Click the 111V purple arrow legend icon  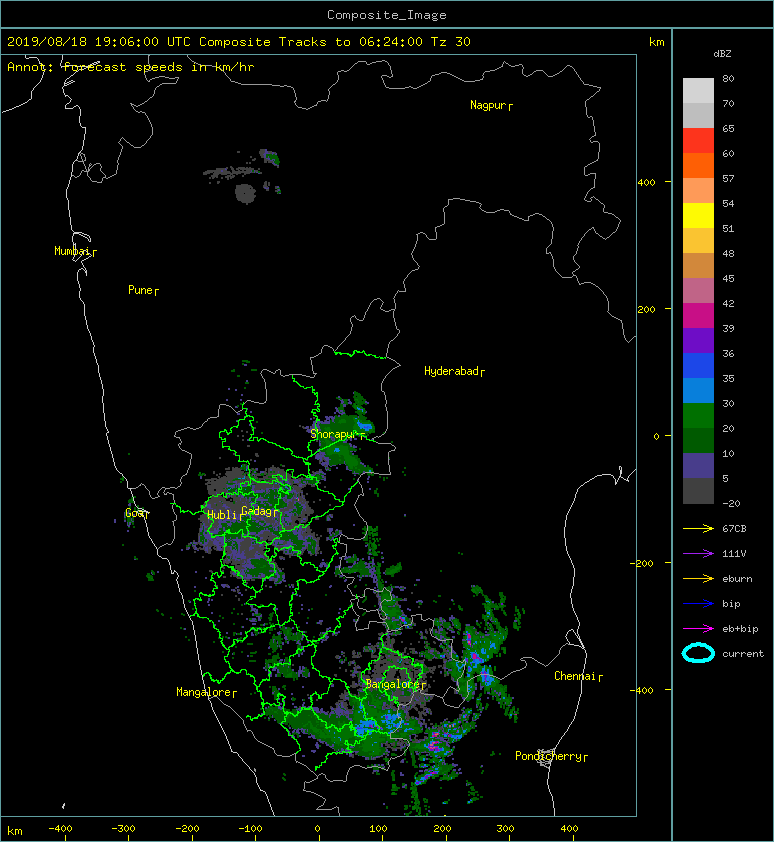point(698,554)
